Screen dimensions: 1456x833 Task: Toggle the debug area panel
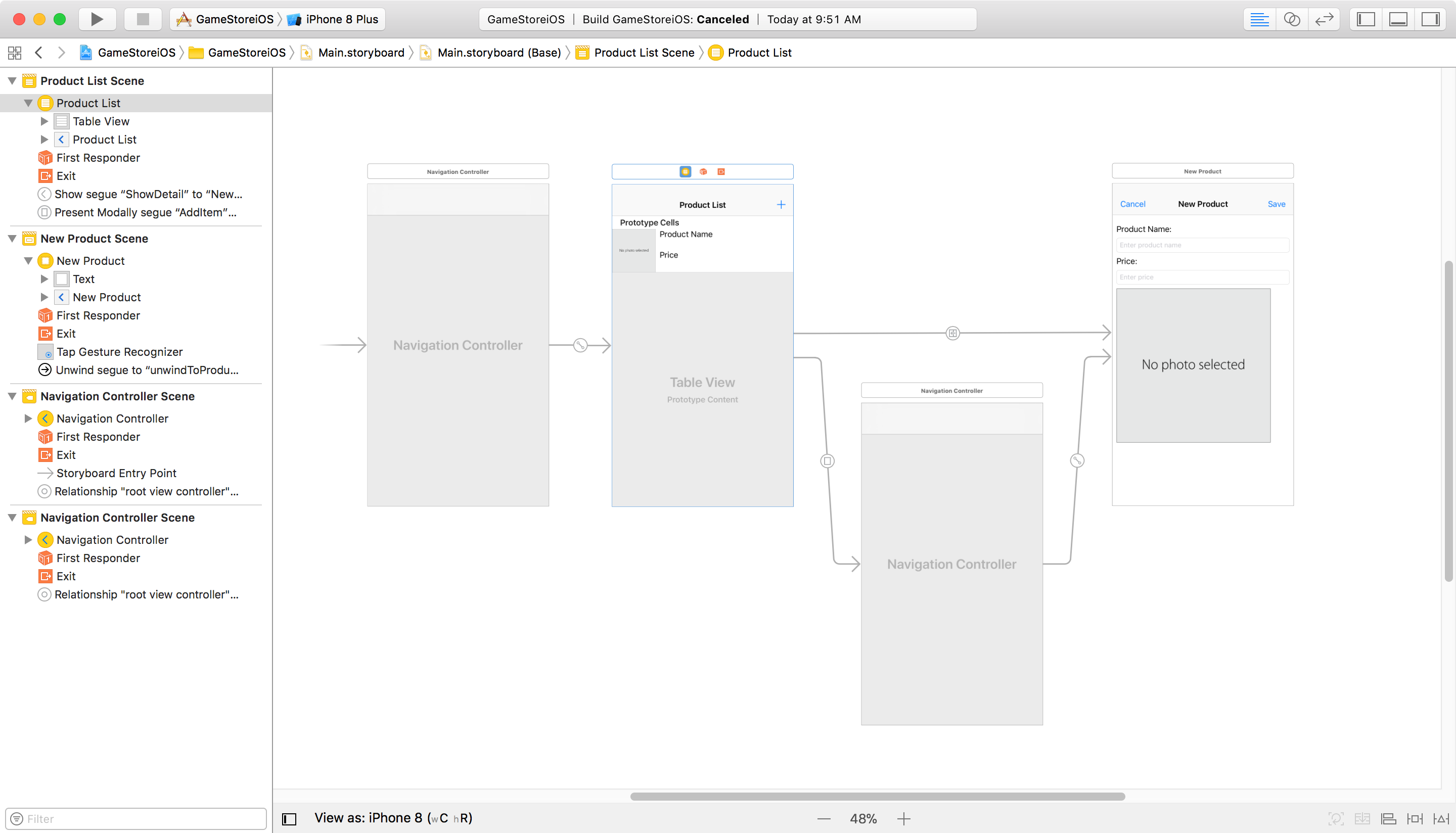1398,19
